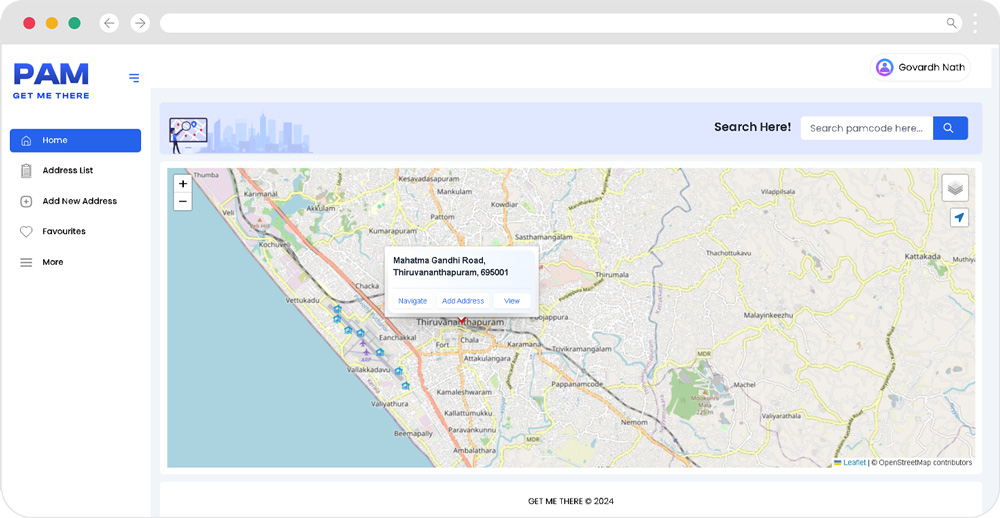Viewport: 1000px width, 518px height.
Task: Click the plus icon beside Add New Address
Action: point(26,201)
